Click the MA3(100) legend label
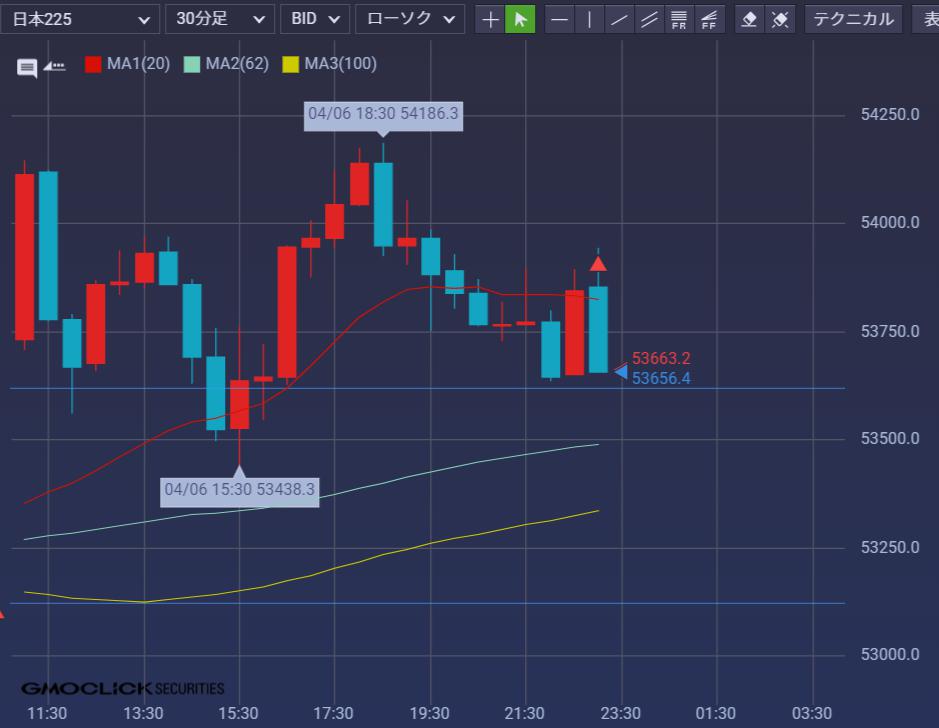 [340, 63]
